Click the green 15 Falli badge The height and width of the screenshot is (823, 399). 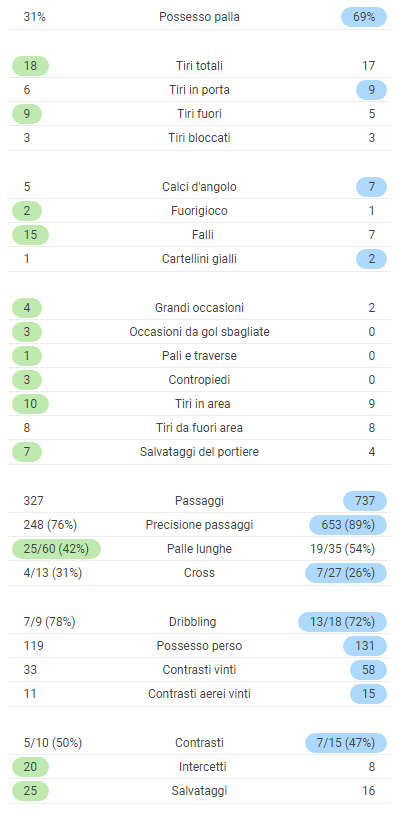coord(30,235)
